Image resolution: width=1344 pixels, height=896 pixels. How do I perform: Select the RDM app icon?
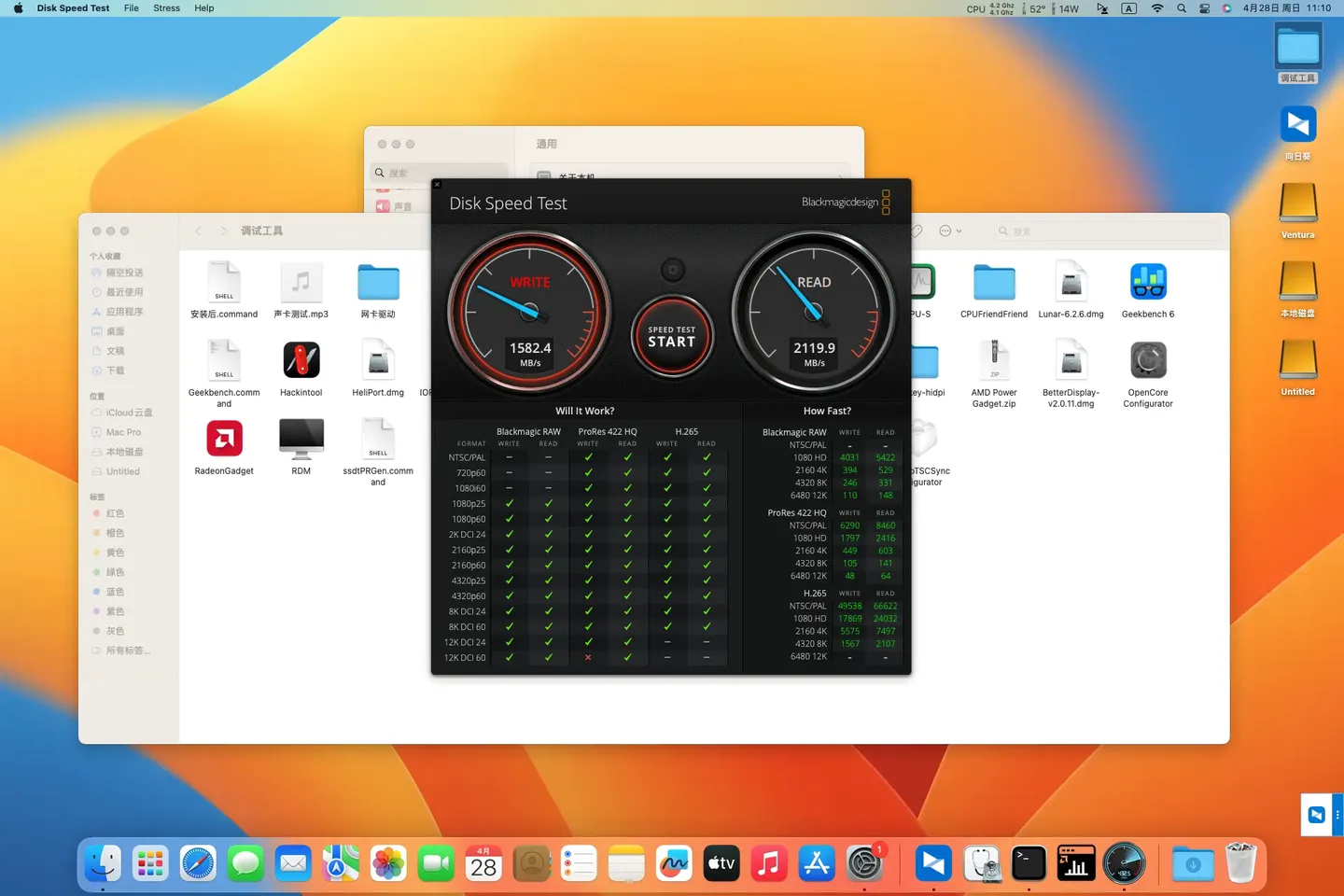301,438
